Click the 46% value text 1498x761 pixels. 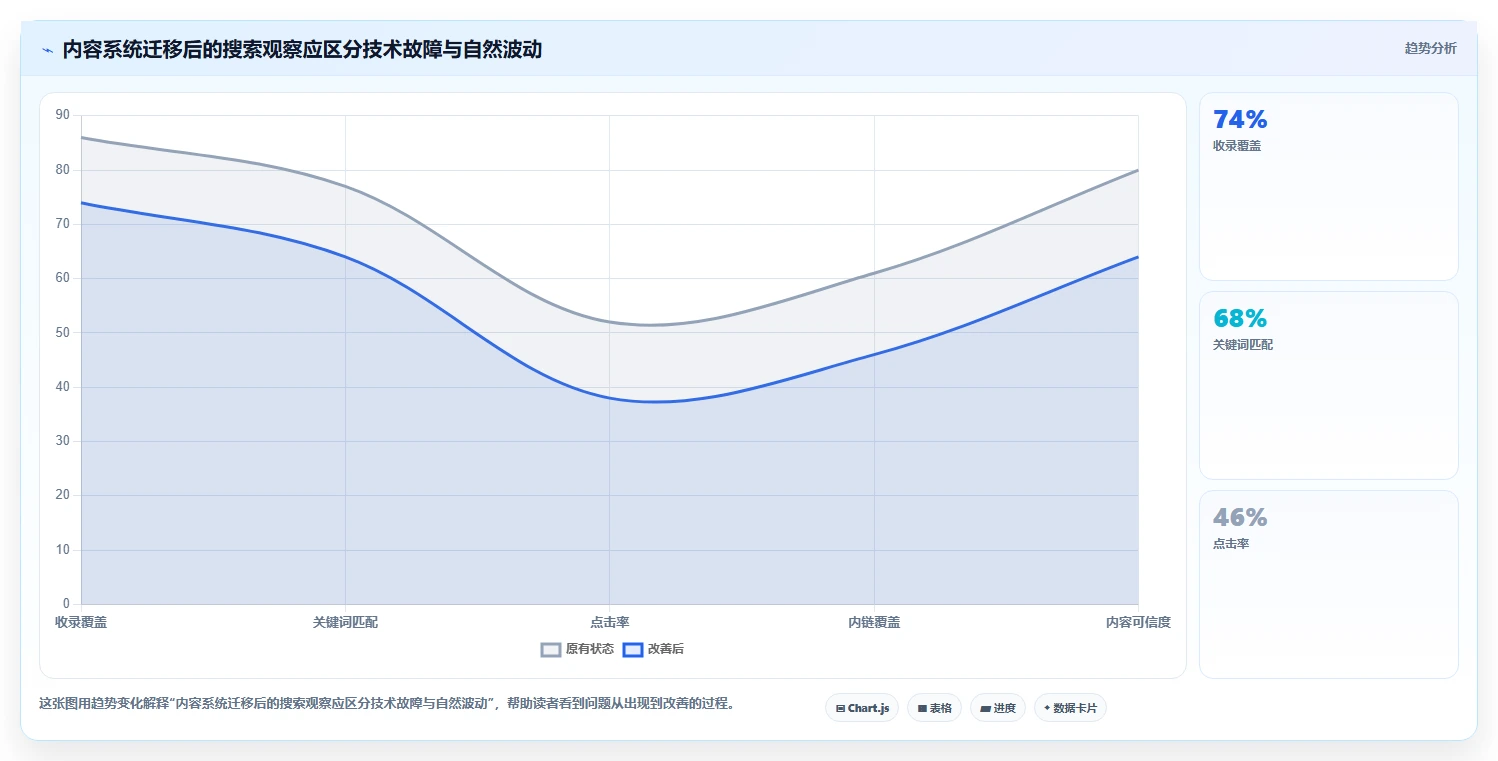(x=1240, y=517)
